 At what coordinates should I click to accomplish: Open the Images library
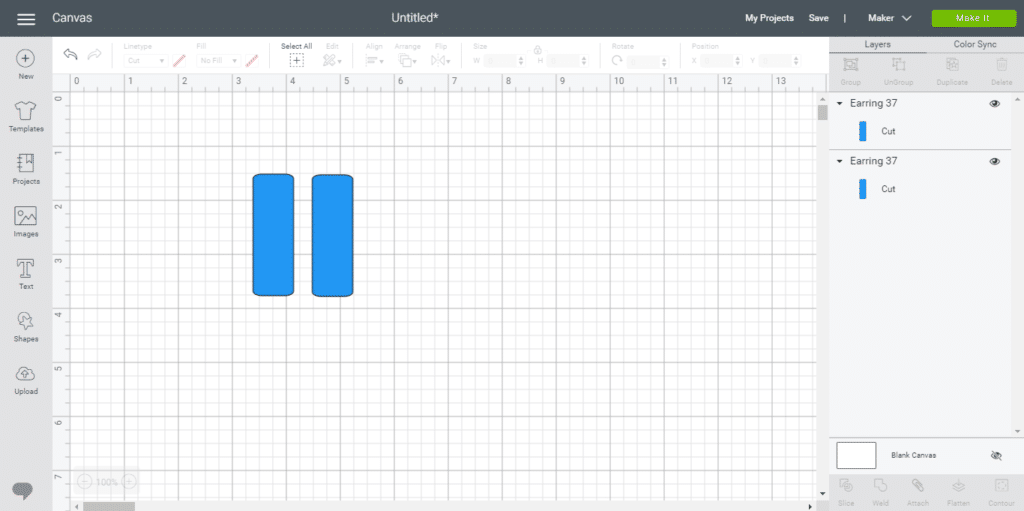pos(26,221)
